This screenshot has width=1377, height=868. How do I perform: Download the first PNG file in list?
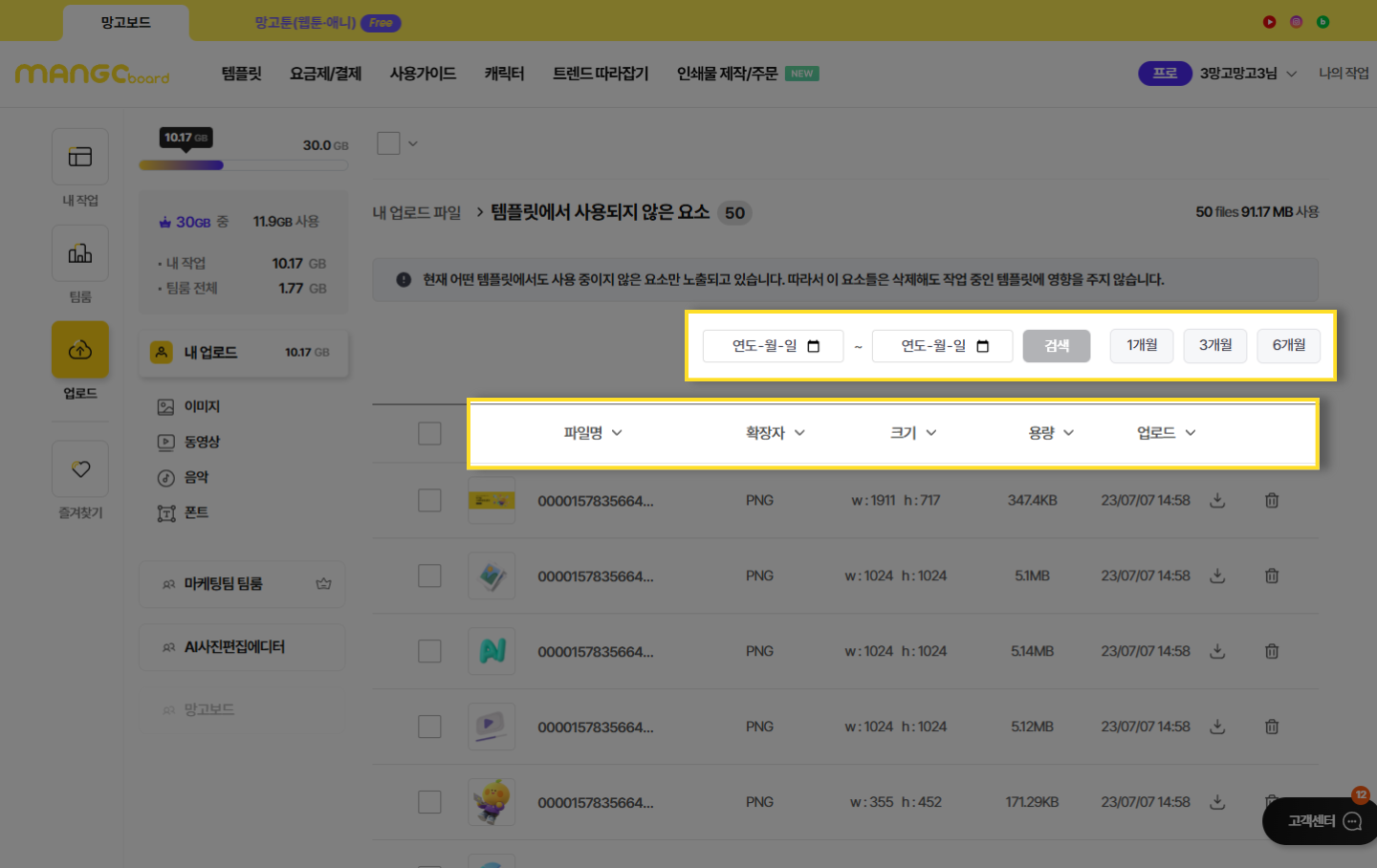[x=1217, y=500]
